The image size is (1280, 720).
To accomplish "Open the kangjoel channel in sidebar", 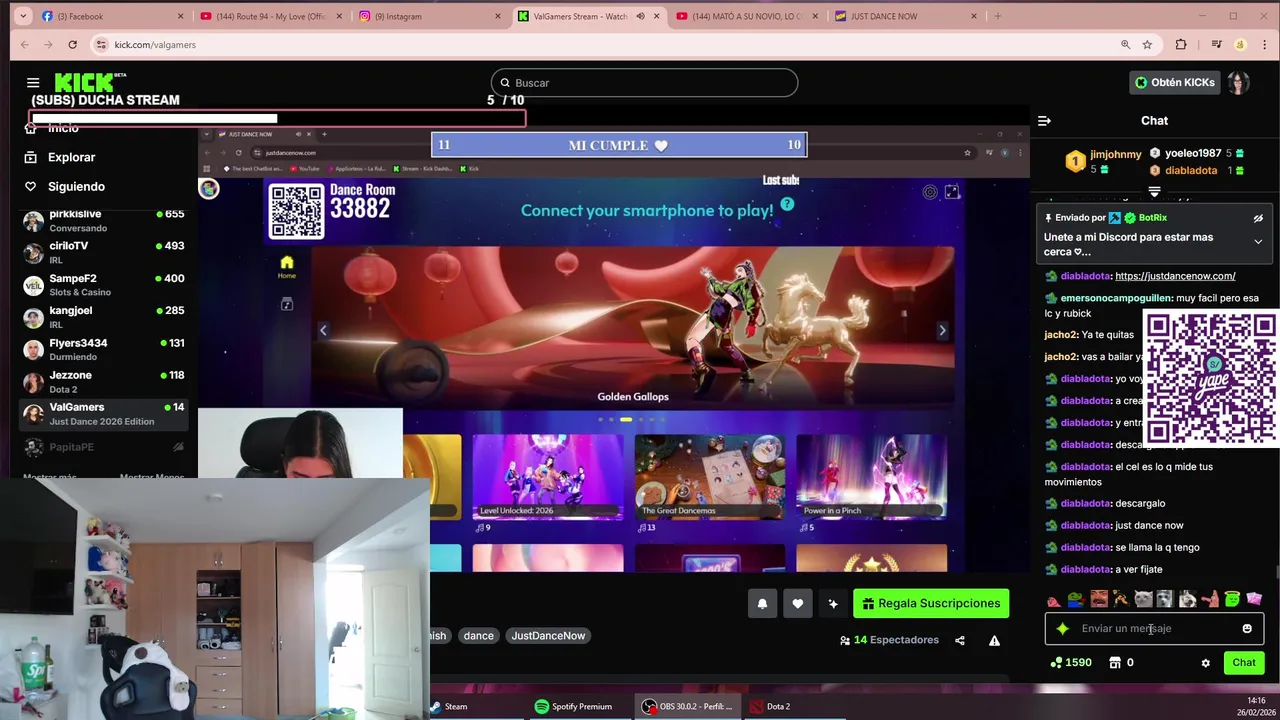I will coord(104,317).
